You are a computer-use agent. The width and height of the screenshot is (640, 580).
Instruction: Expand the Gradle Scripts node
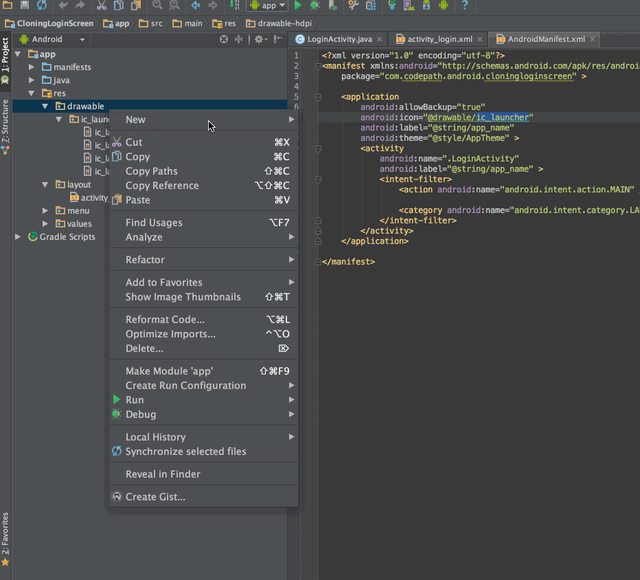[x=18, y=237]
